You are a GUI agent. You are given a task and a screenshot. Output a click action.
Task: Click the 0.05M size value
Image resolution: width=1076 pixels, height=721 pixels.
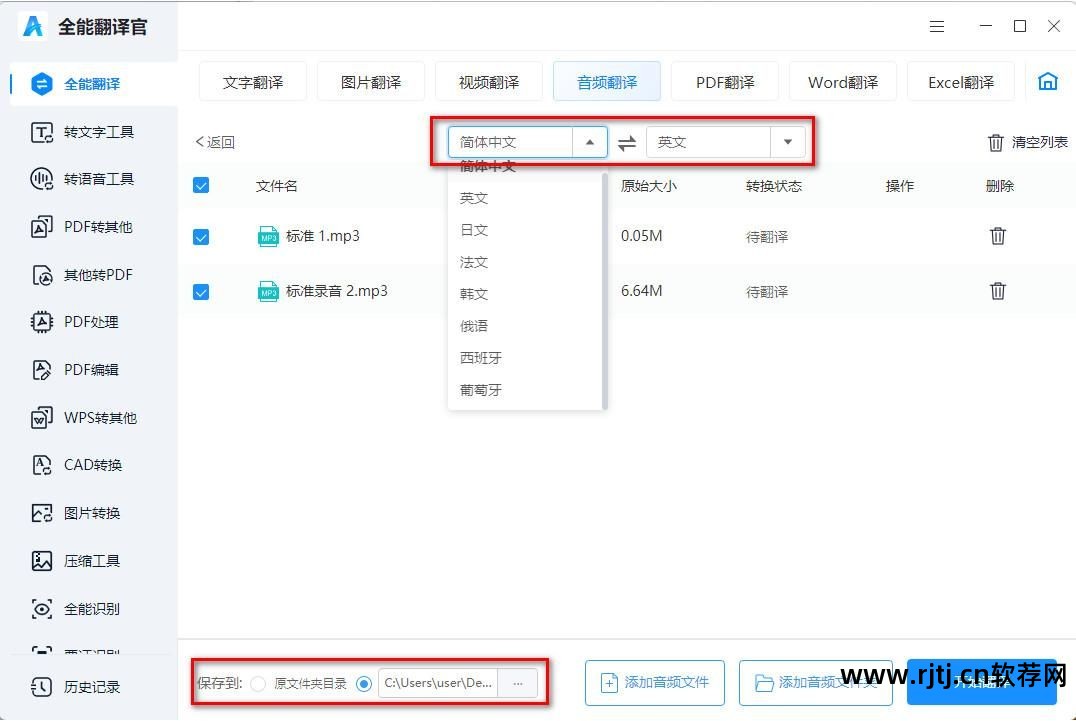(x=642, y=236)
